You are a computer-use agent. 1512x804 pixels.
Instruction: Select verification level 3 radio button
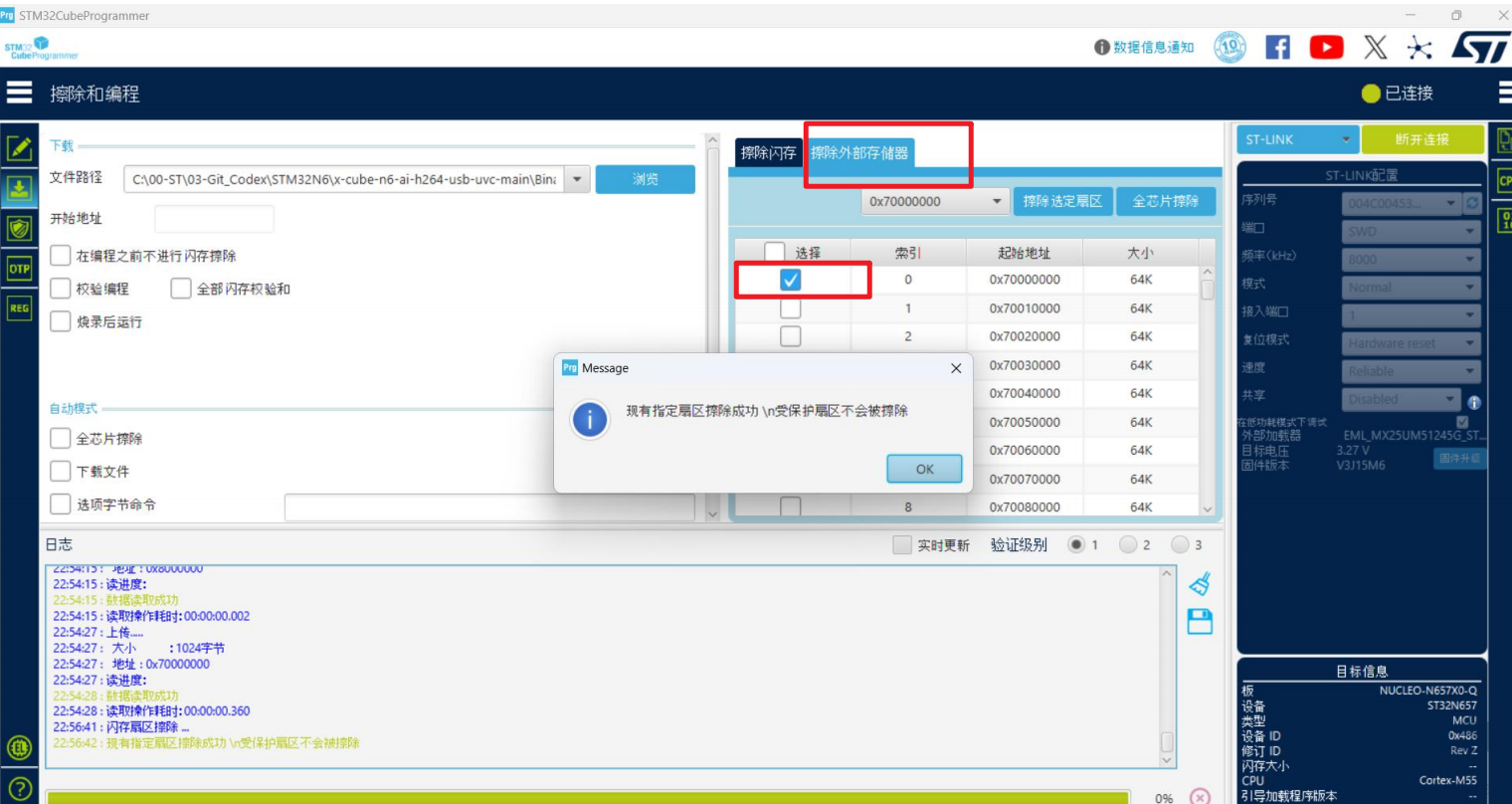tap(1180, 544)
